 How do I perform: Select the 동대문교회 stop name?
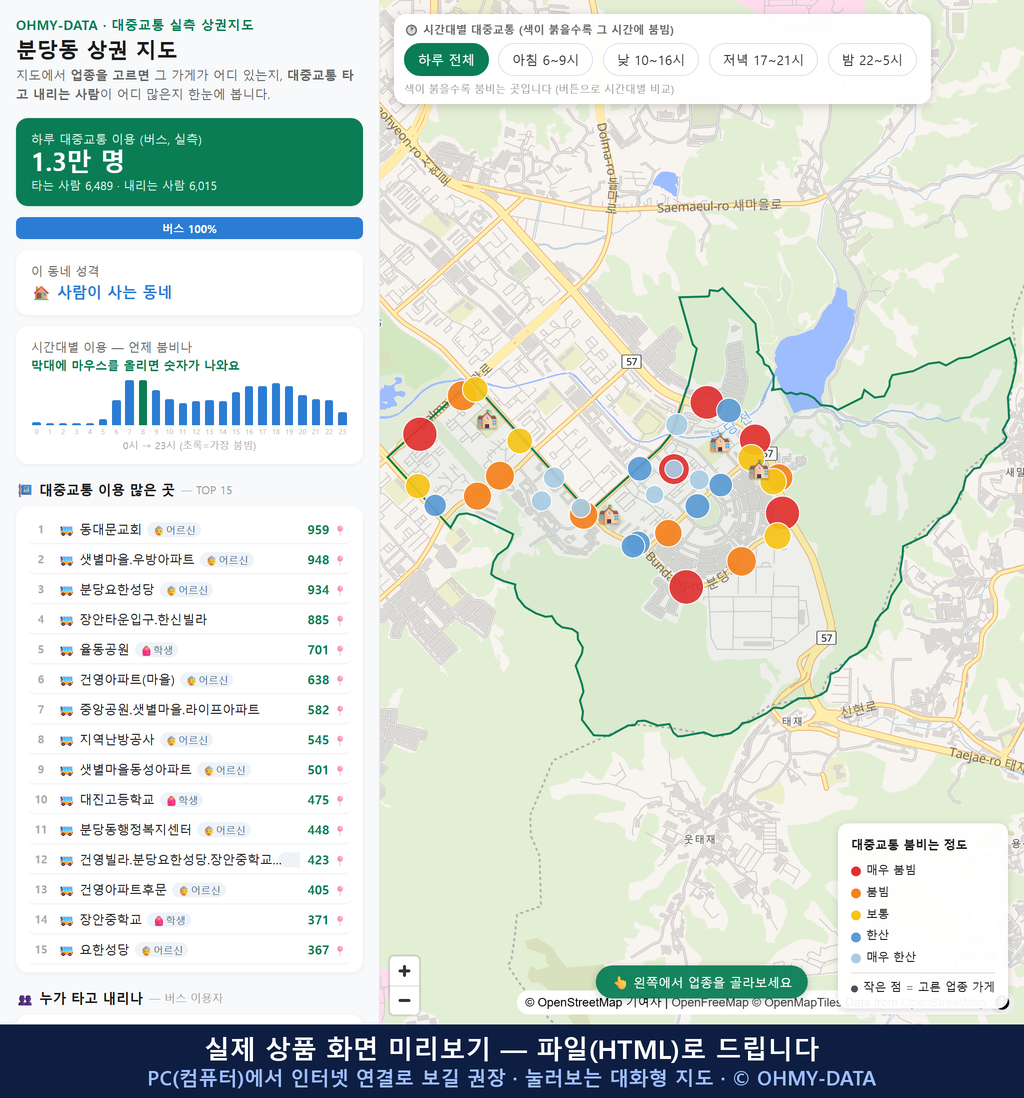point(111,530)
